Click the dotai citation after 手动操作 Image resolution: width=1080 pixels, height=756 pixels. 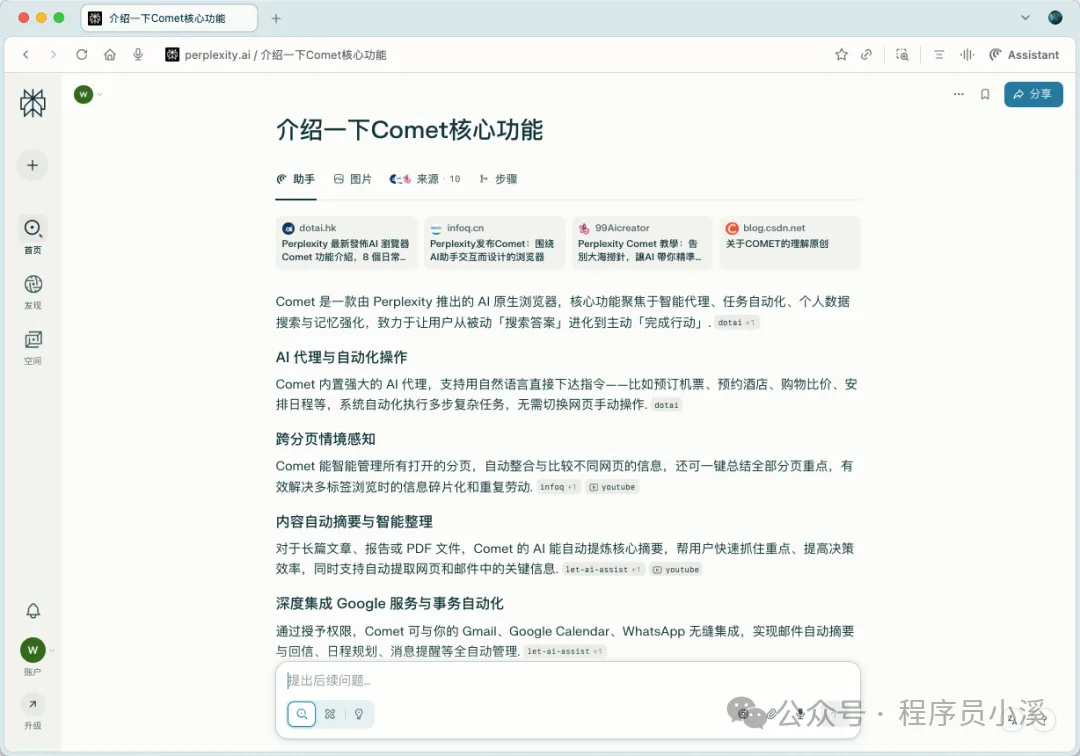click(x=666, y=405)
